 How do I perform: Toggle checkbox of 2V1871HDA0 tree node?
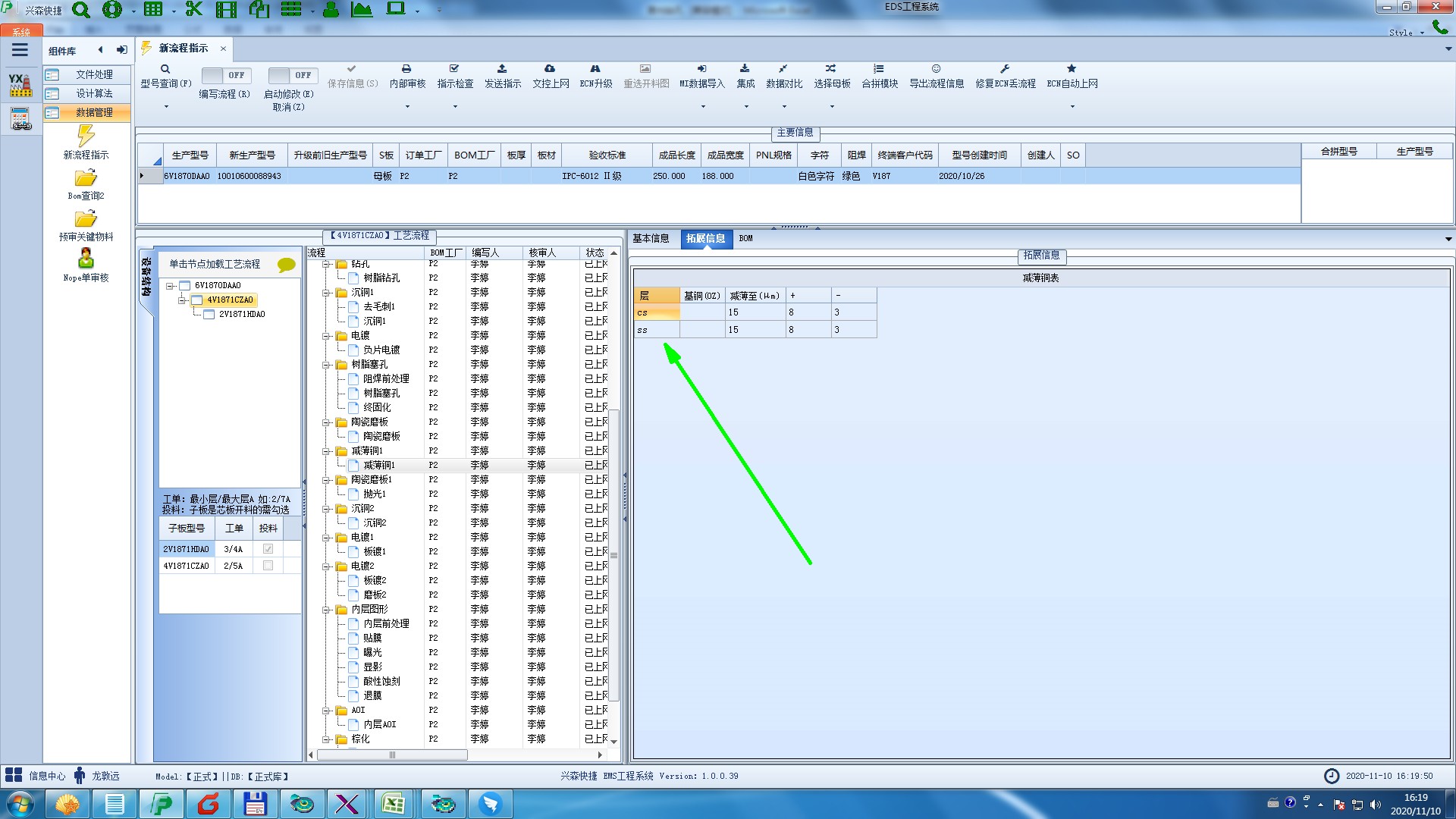pos(209,314)
